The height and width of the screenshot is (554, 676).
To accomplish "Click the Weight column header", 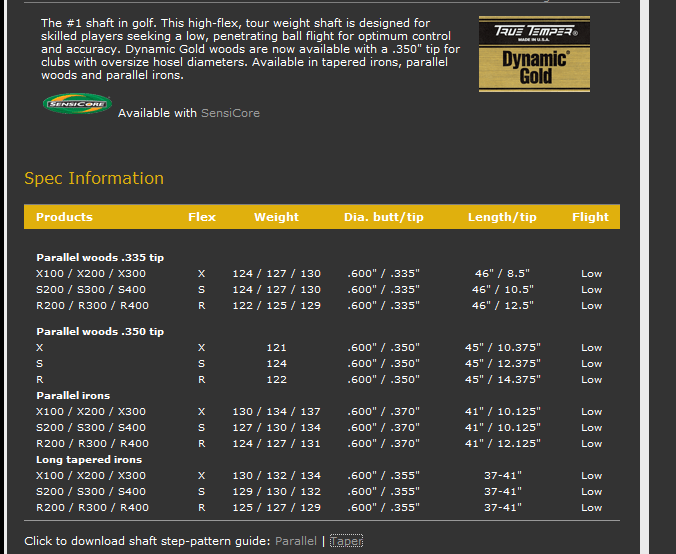I will point(276,217).
